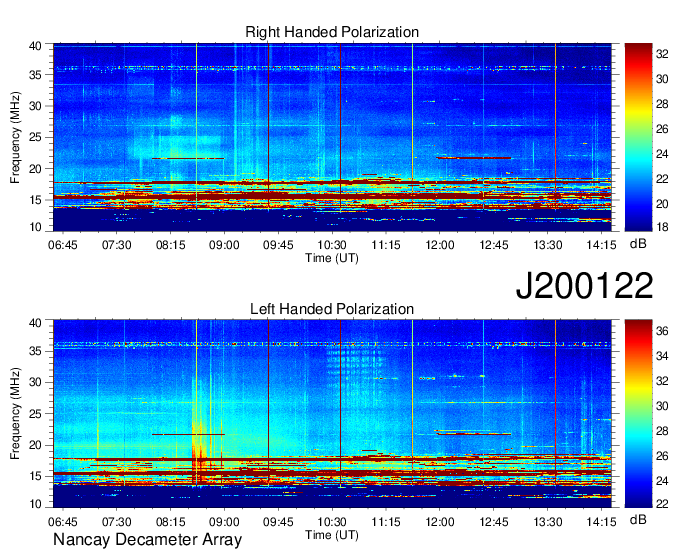Screen dimensions: 680x552
Task: Click 14:15 time tick under Right Handed plot
Action: 602,245
